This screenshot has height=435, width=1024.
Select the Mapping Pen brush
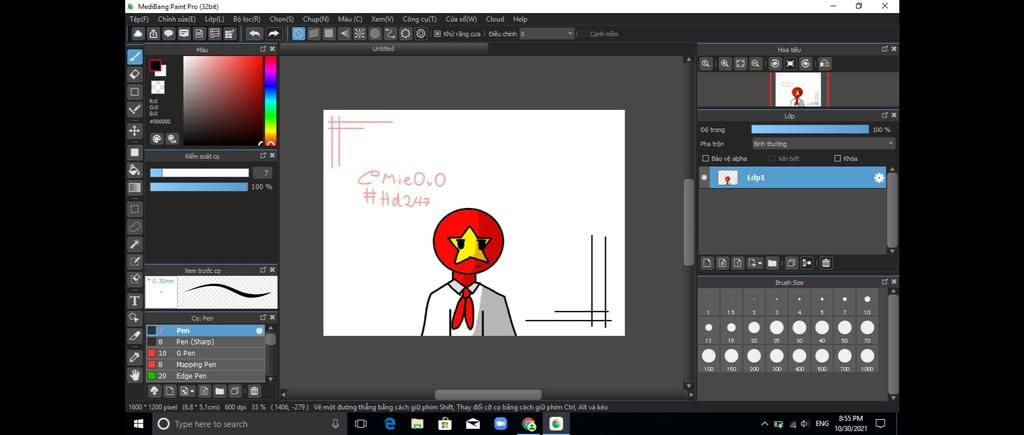[205, 364]
